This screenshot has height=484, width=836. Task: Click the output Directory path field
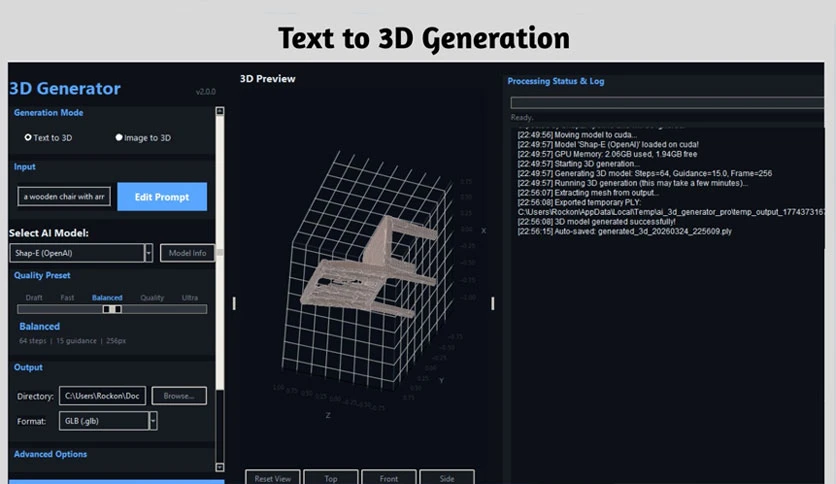(x=102, y=396)
